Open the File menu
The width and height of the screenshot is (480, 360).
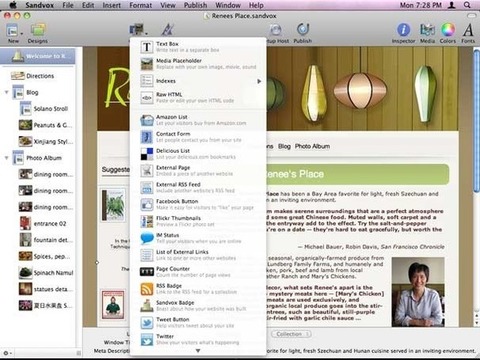[x=68, y=5]
